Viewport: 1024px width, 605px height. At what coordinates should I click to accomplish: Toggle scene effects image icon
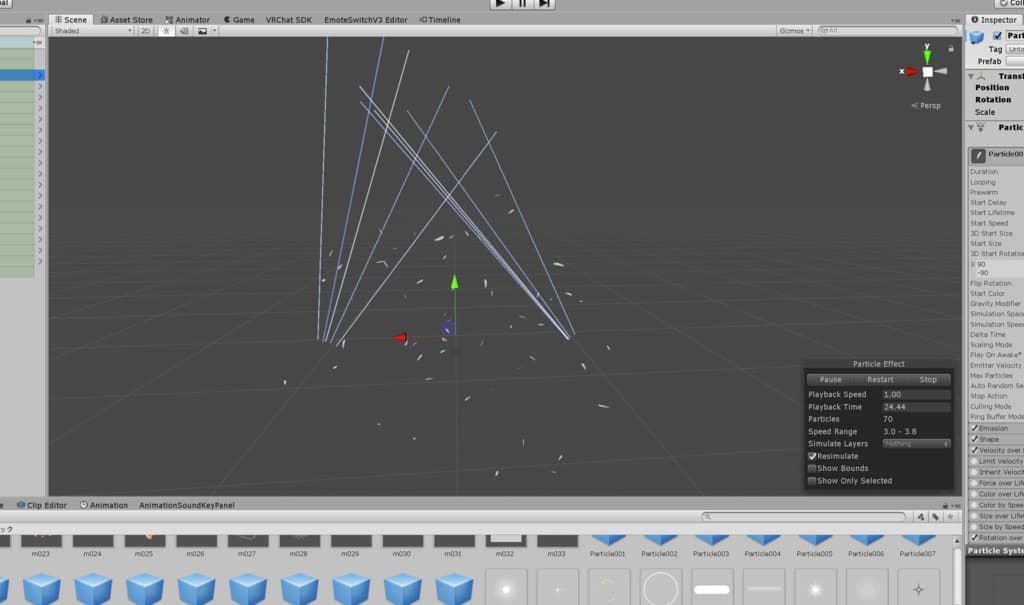[202, 31]
